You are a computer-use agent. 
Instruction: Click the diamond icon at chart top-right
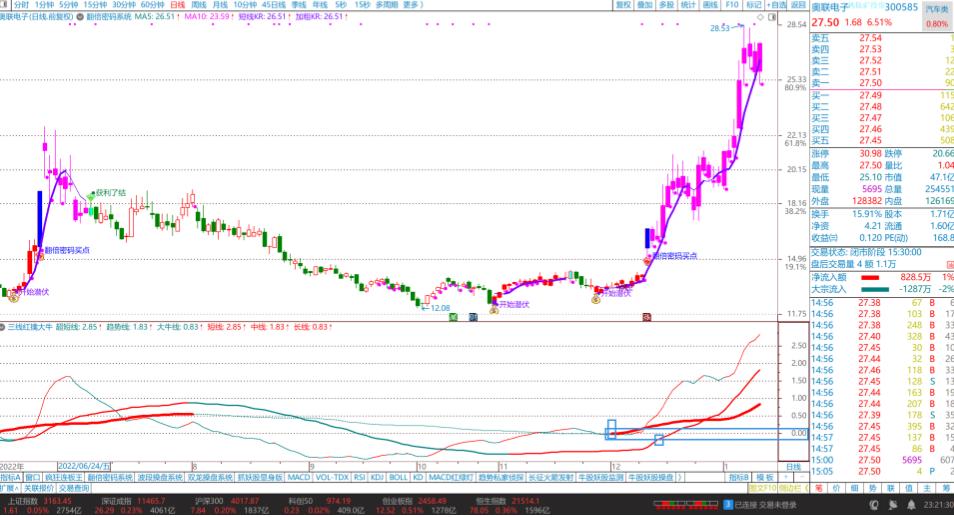(761, 17)
